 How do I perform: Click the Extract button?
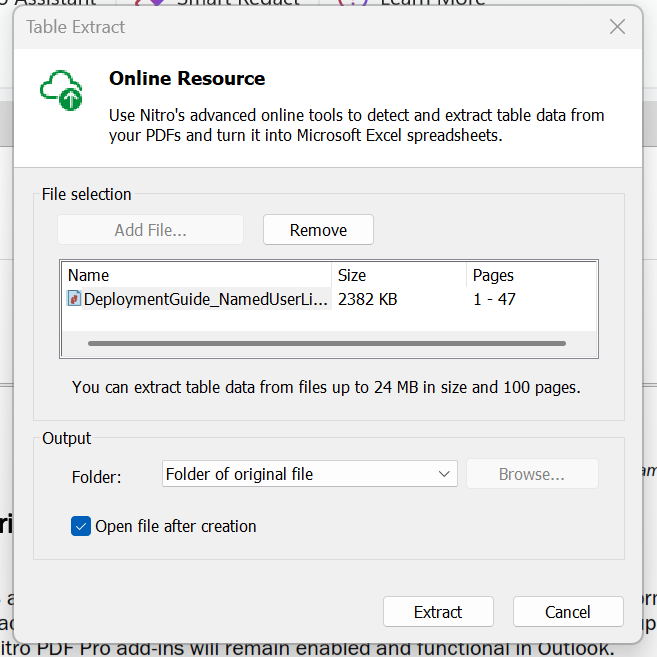coord(438,612)
